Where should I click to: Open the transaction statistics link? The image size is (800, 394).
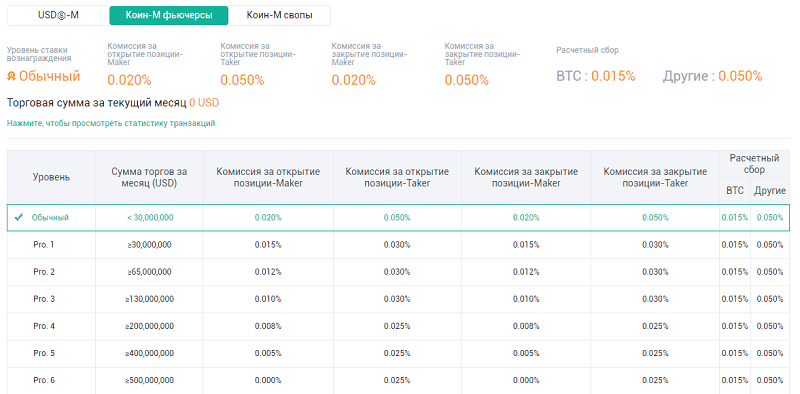pyautogui.click(x=111, y=123)
